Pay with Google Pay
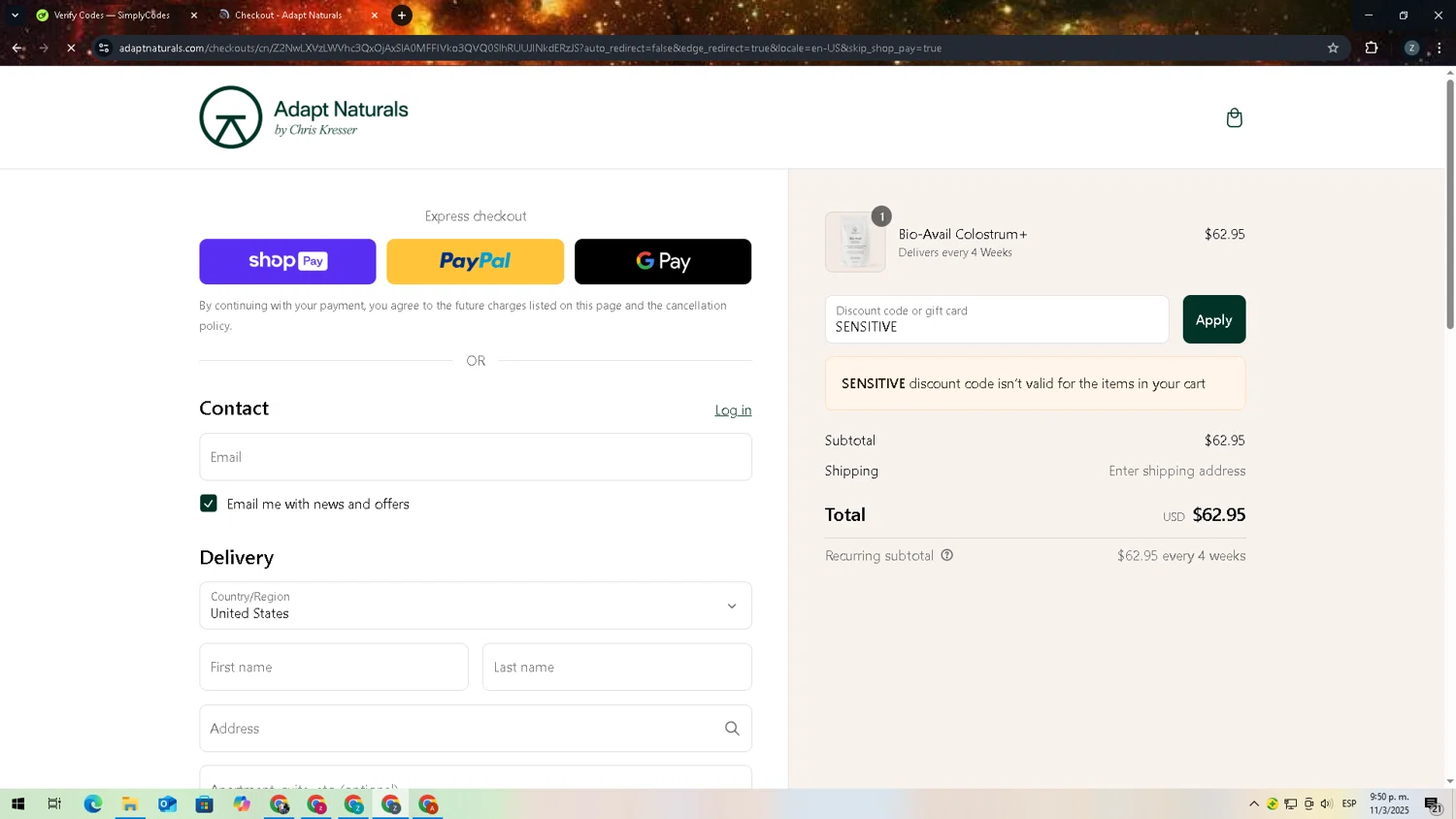 point(663,261)
